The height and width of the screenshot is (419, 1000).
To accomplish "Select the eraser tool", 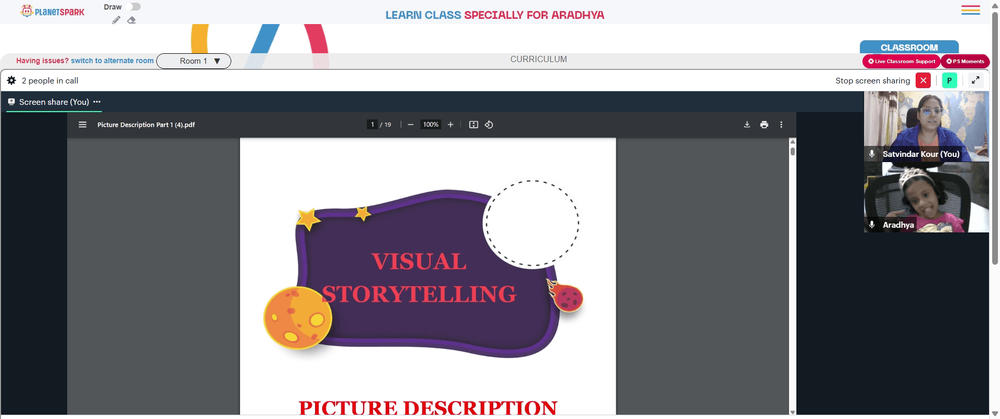I will pyautogui.click(x=131, y=20).
